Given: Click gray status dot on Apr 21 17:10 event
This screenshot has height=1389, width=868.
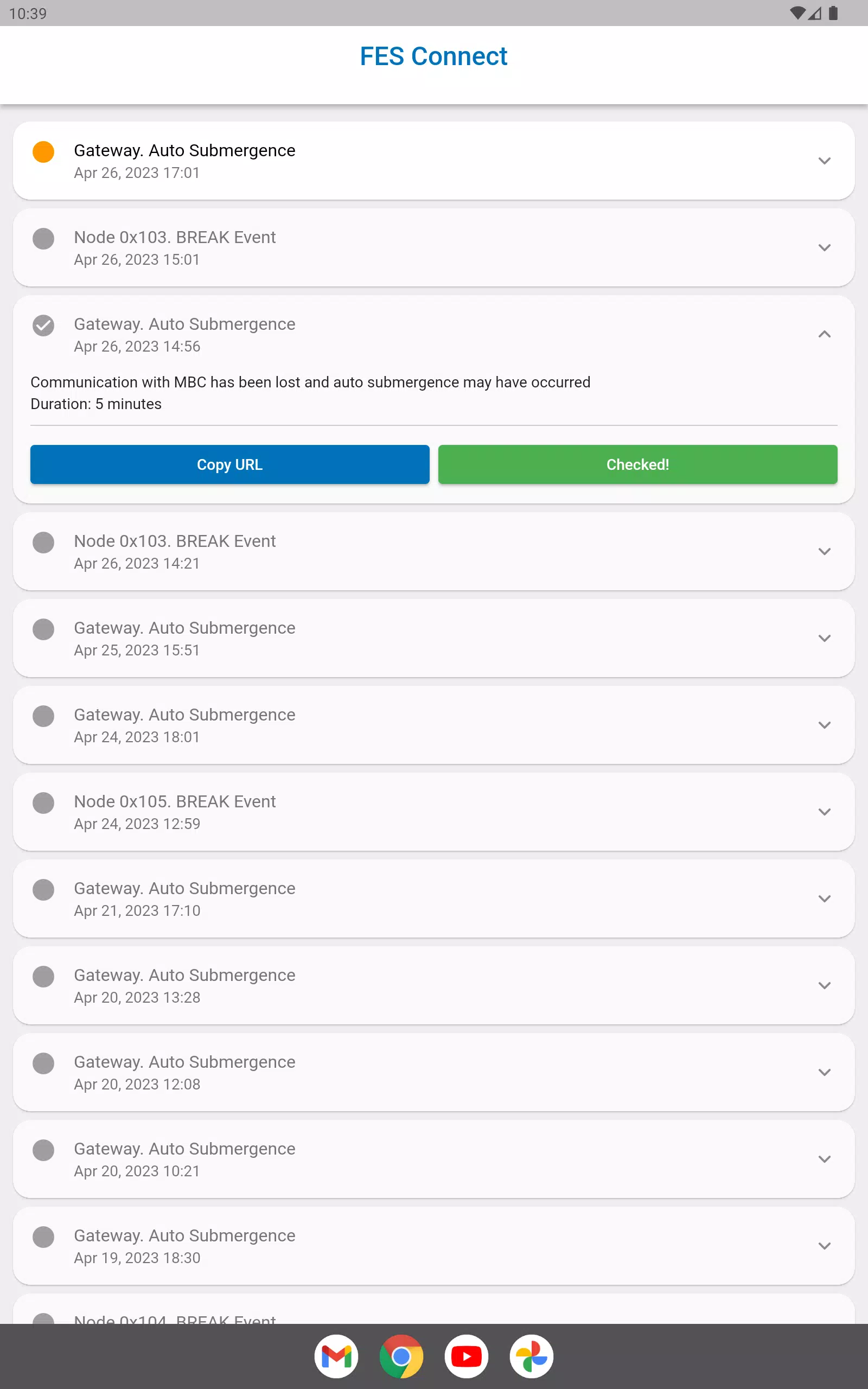Looking at the screenshot, I should [x=43, y=890].
